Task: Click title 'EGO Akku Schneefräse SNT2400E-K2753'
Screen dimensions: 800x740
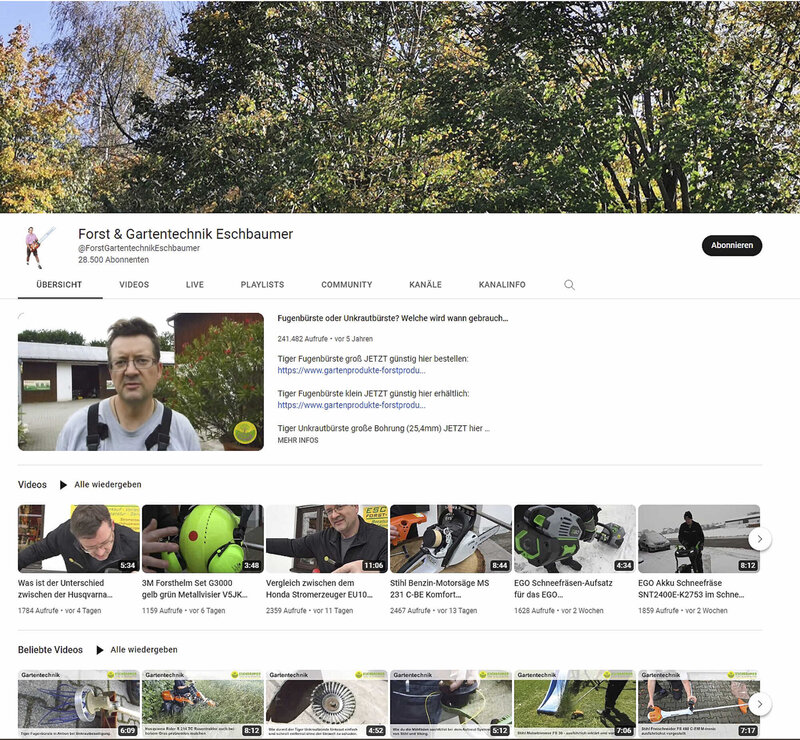Action: pos(691,588)
